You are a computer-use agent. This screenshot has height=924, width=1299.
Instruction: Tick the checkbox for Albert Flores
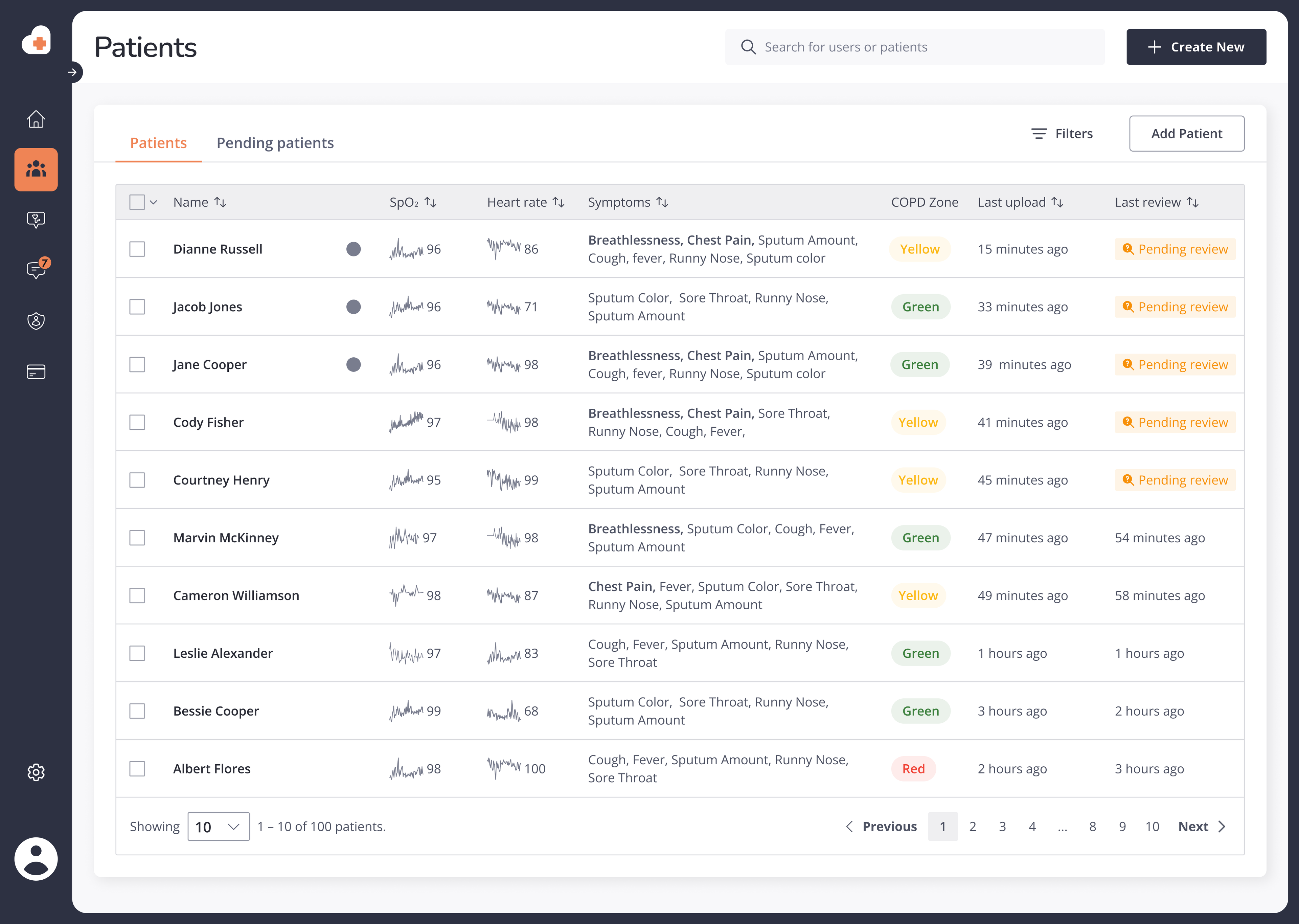tap(137, 769)
